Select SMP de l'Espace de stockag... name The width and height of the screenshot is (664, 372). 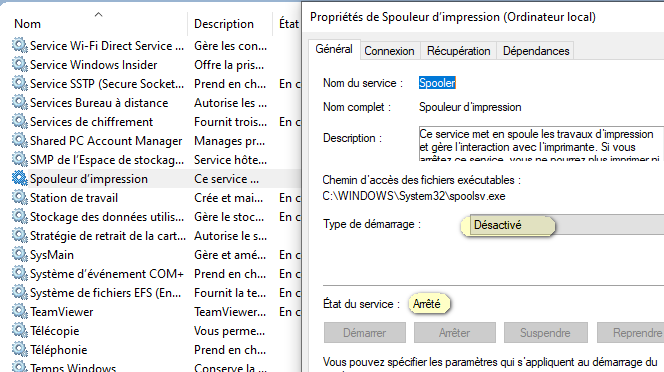(107, 160)
